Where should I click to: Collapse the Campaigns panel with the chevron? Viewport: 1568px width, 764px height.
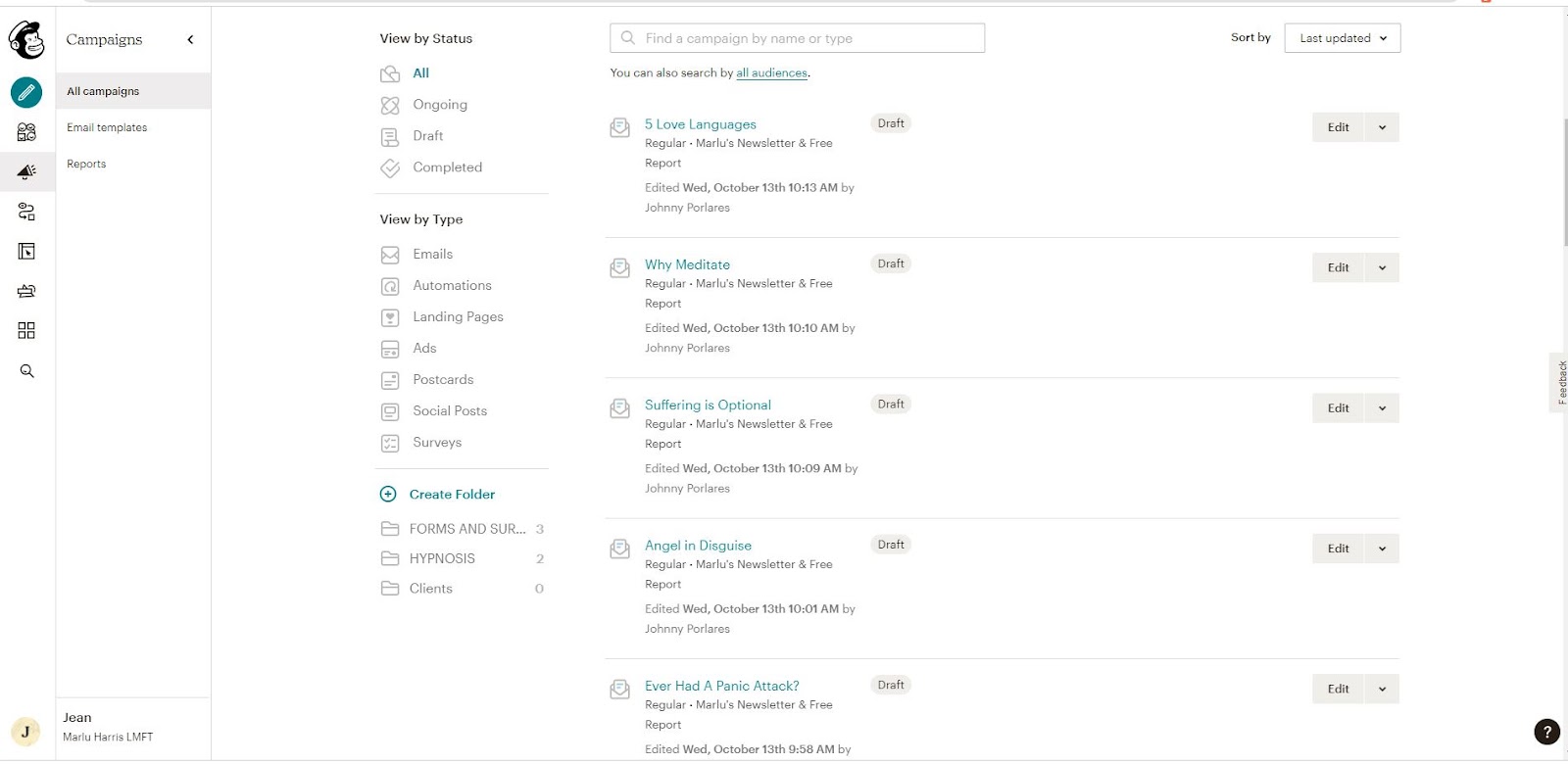[x=190, y=40]
